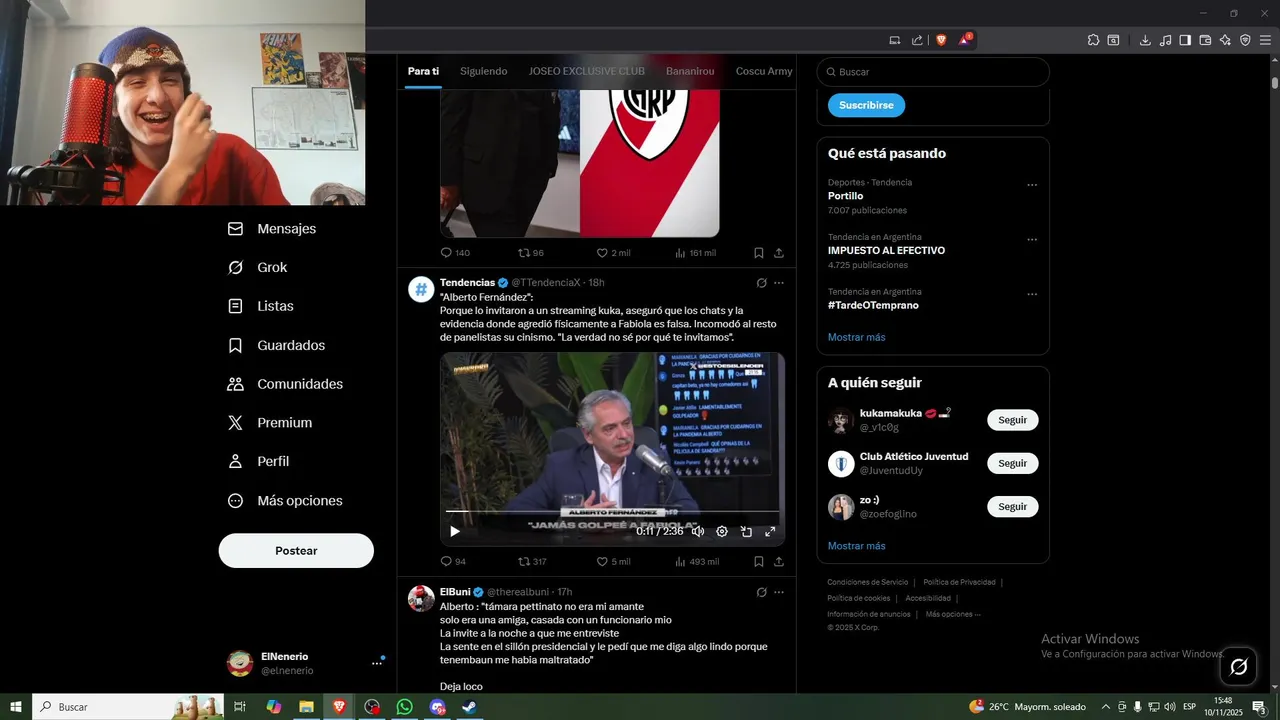This screenshot has height=720, width=1280.
Task: Open browser downloads icon
Action: (x=1145, y=40)
